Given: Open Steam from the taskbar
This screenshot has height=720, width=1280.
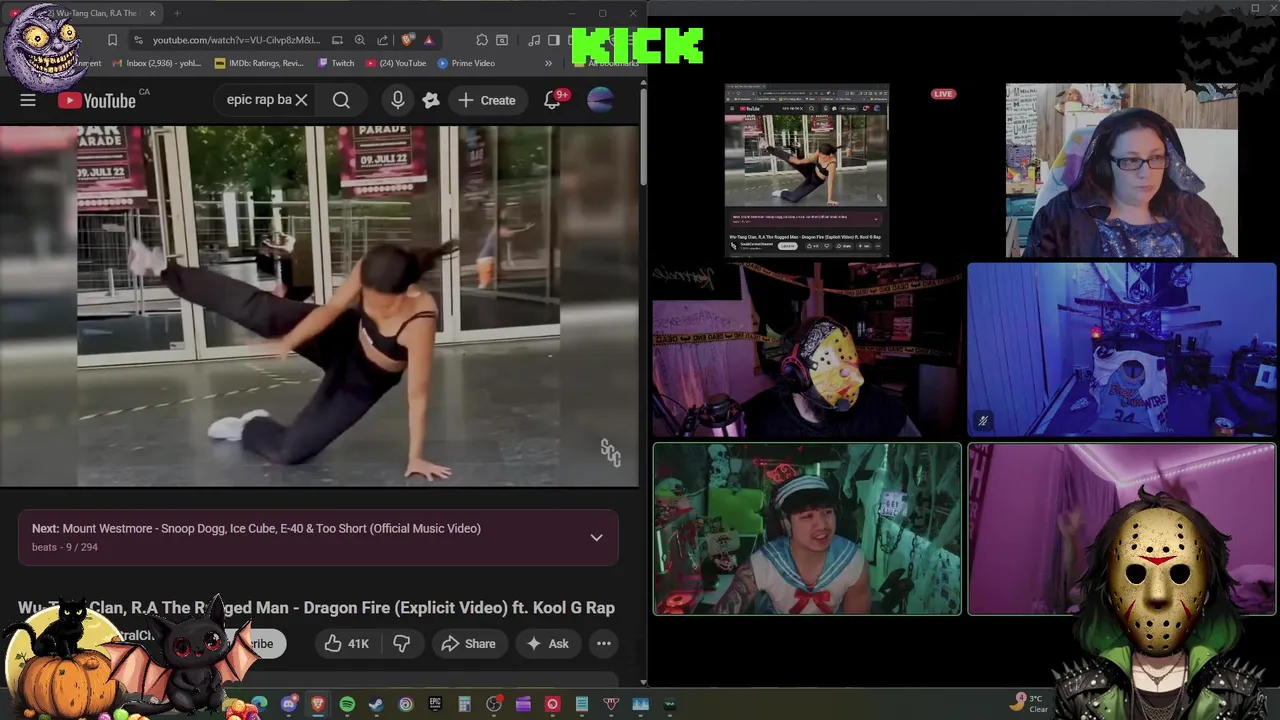Looking at the screenshot, I should 376,704.
